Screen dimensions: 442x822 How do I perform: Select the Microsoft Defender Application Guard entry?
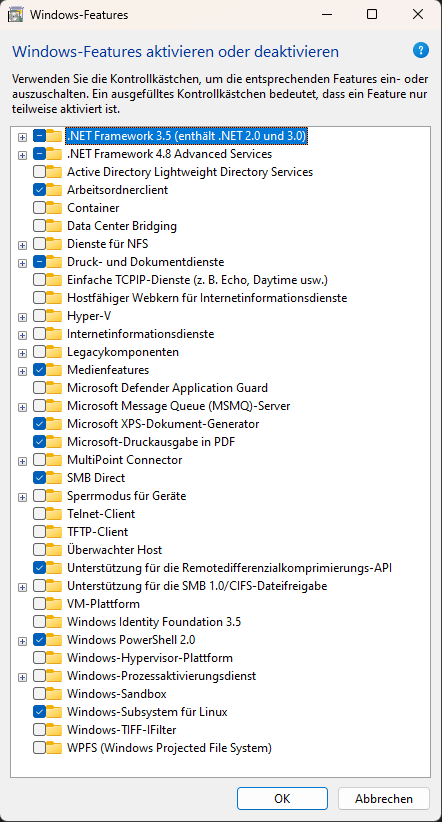(x=167, y=388)
